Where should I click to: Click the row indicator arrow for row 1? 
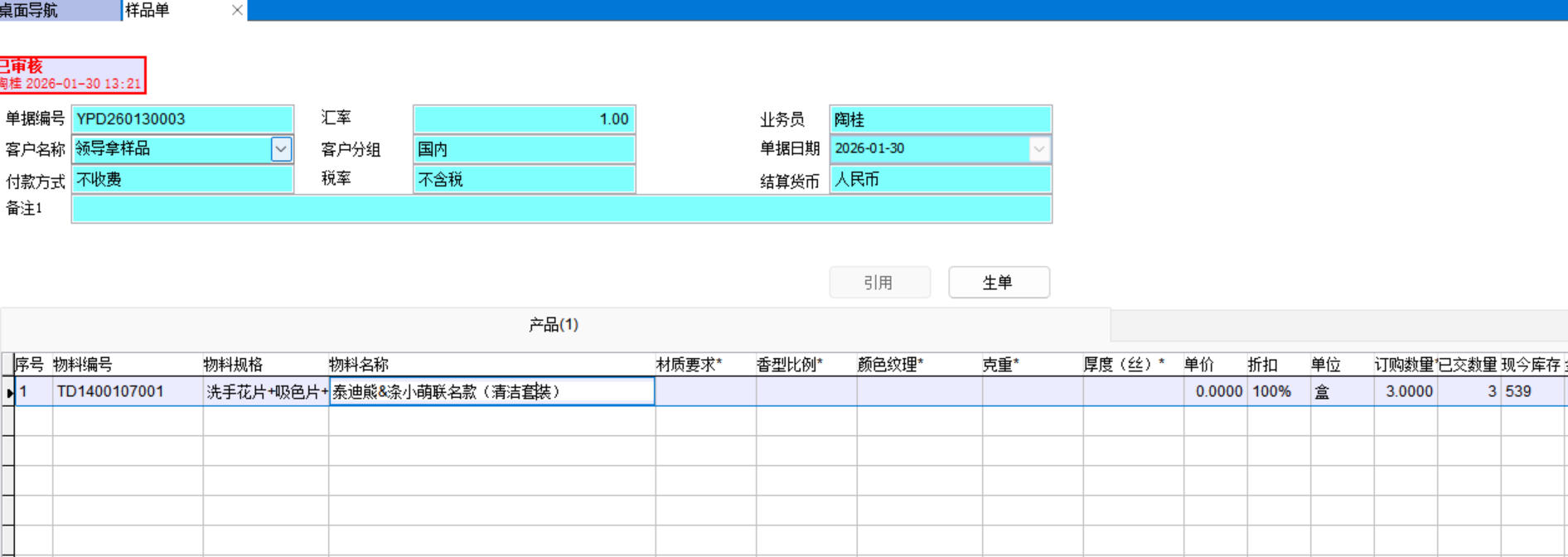[x=8, y=392]
